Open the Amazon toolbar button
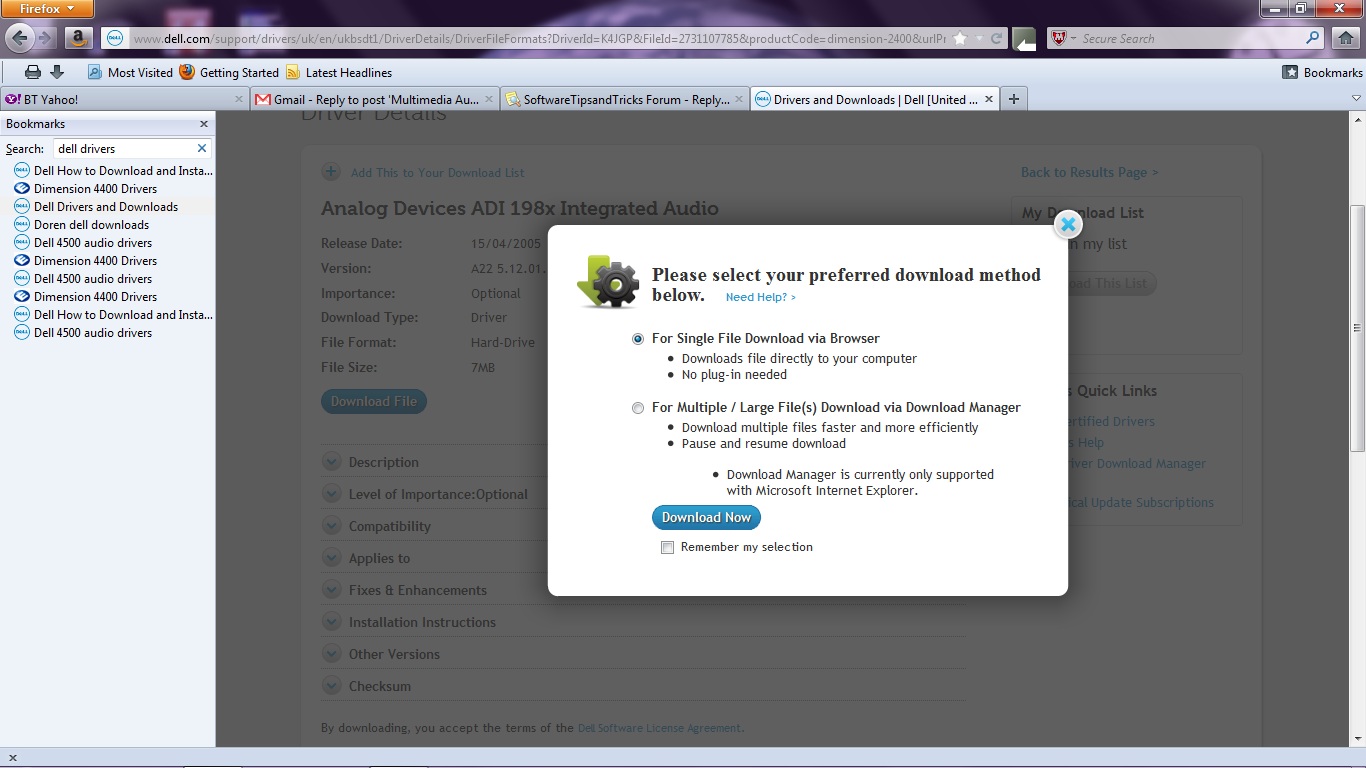The width and height of the screenshot is (1366, 768). [x=79, y=38]
